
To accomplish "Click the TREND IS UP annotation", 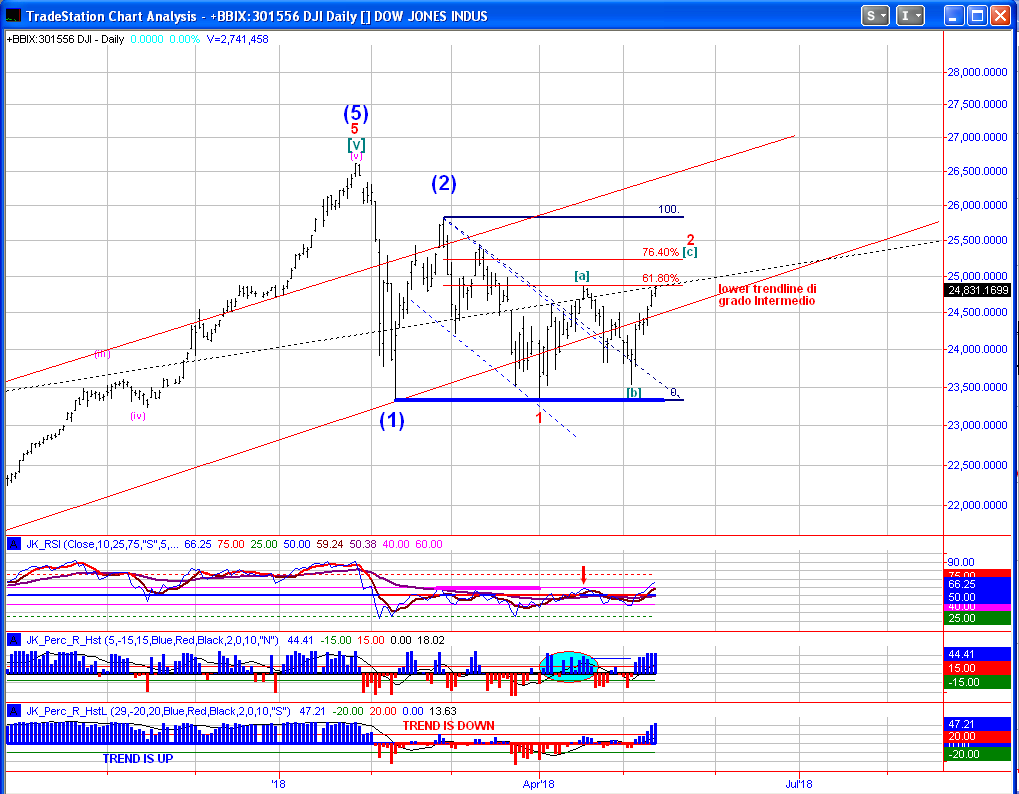I will 138,758.
